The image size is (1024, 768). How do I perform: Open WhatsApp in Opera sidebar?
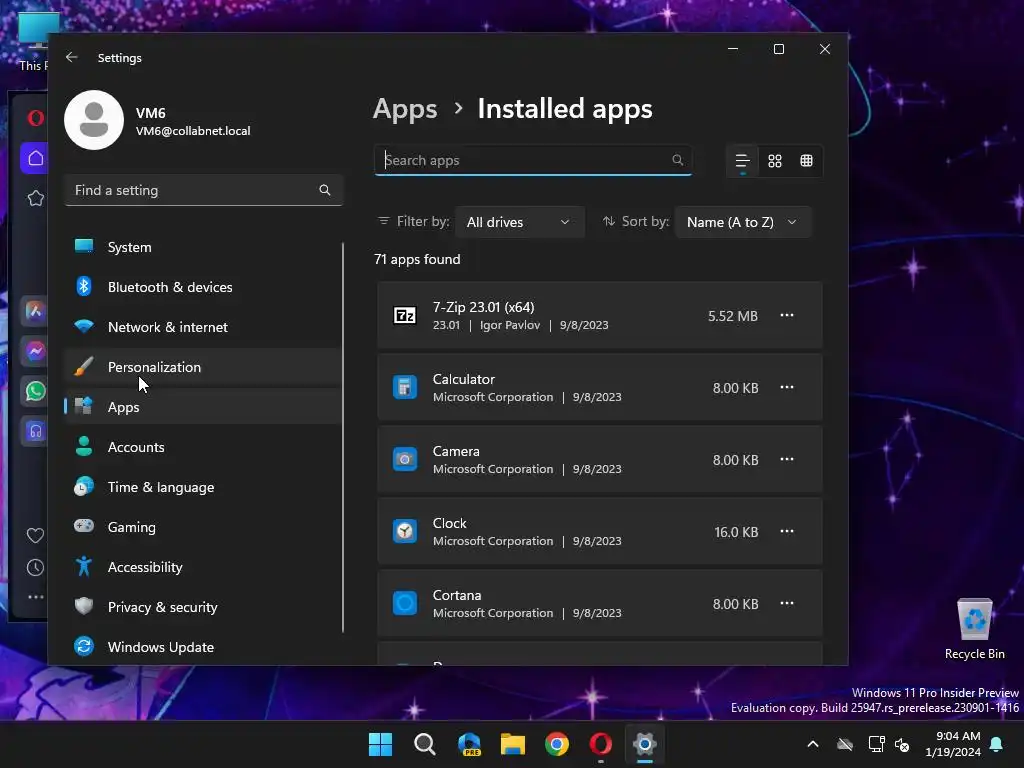pyautogui.click(x=35, y=391)
